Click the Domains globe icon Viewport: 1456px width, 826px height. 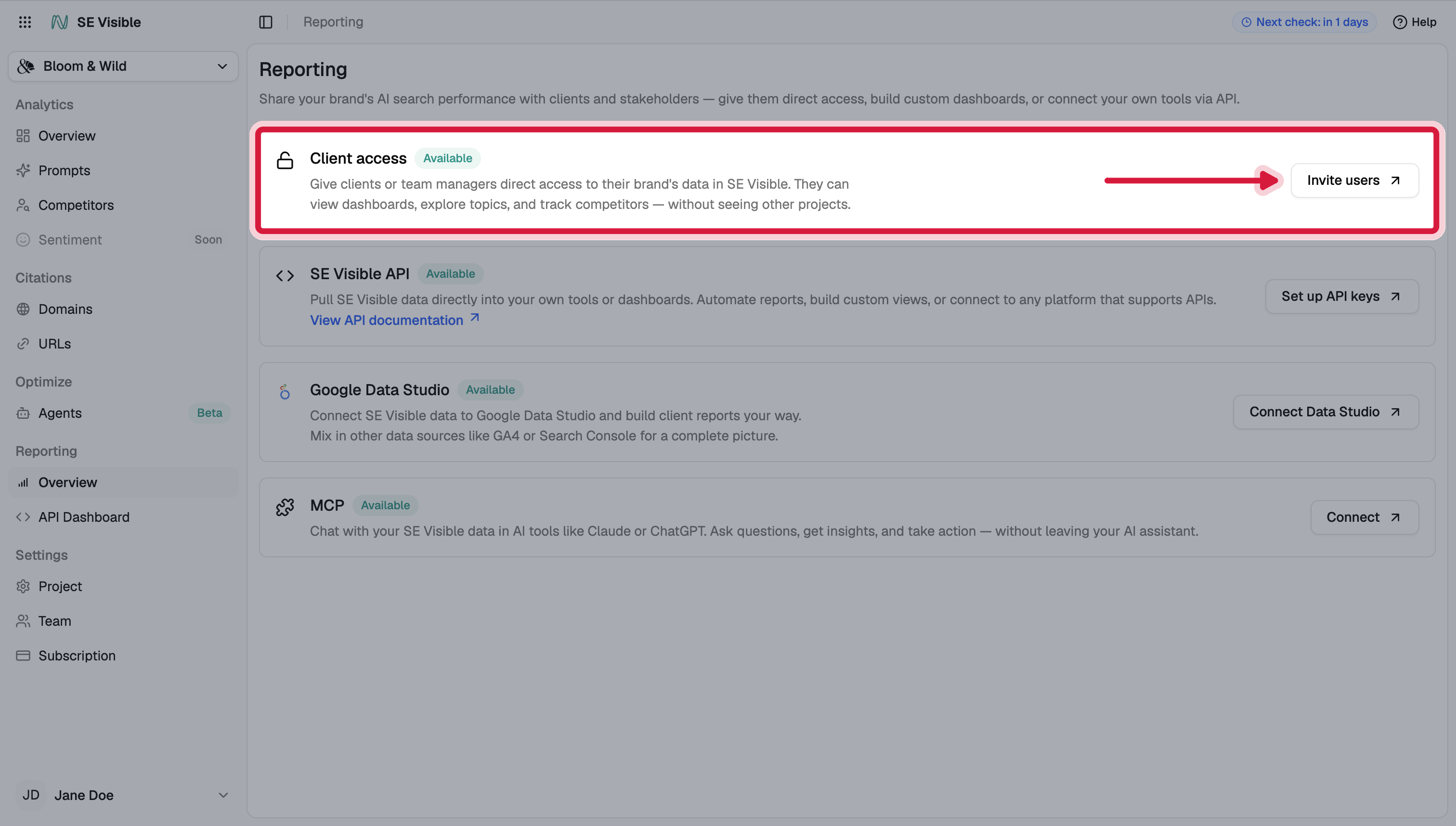coord(23,309)
